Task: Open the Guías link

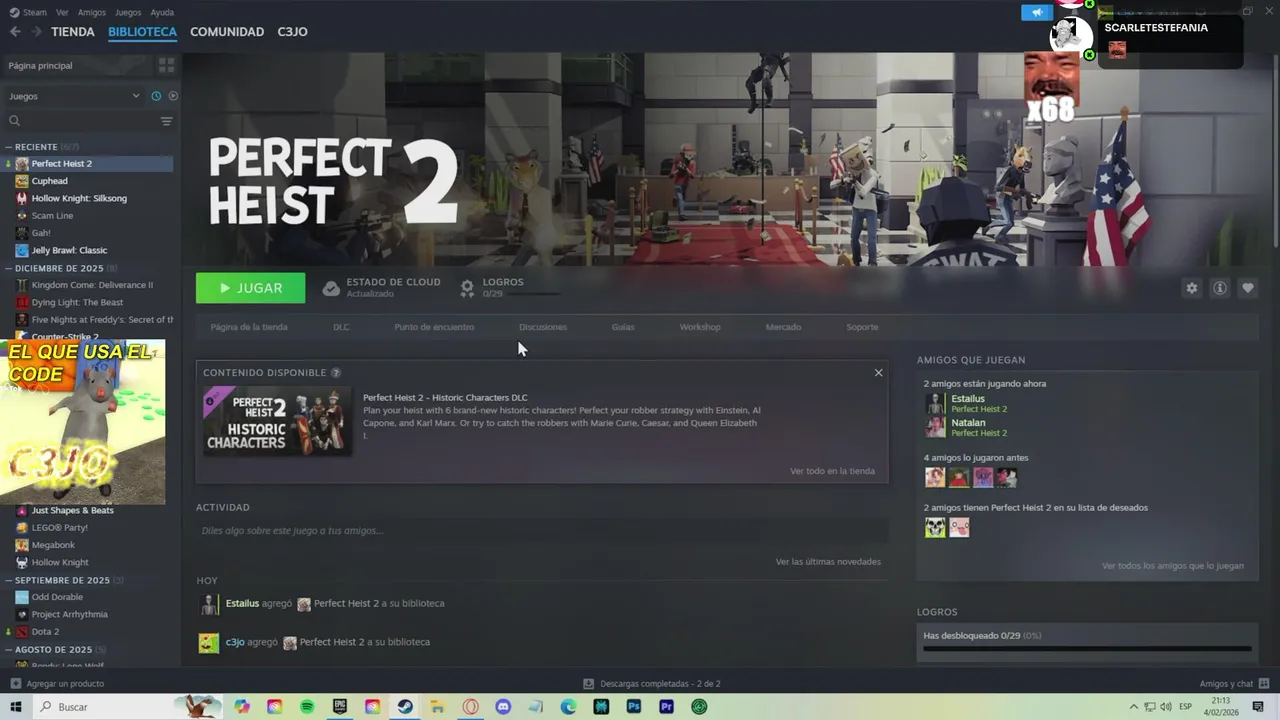Action: pyautogui.click(x=623, y=327)
